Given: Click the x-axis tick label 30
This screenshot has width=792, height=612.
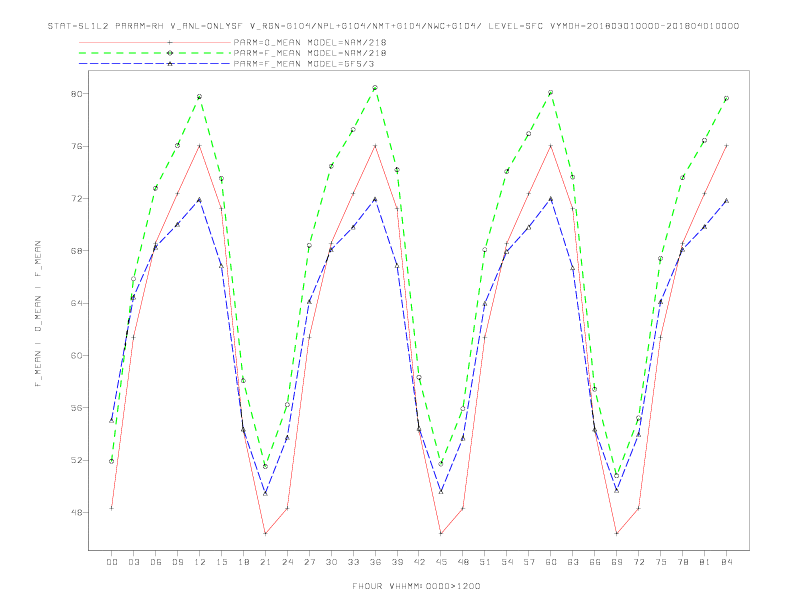Looking at the screenshot, I should (331, 562).
